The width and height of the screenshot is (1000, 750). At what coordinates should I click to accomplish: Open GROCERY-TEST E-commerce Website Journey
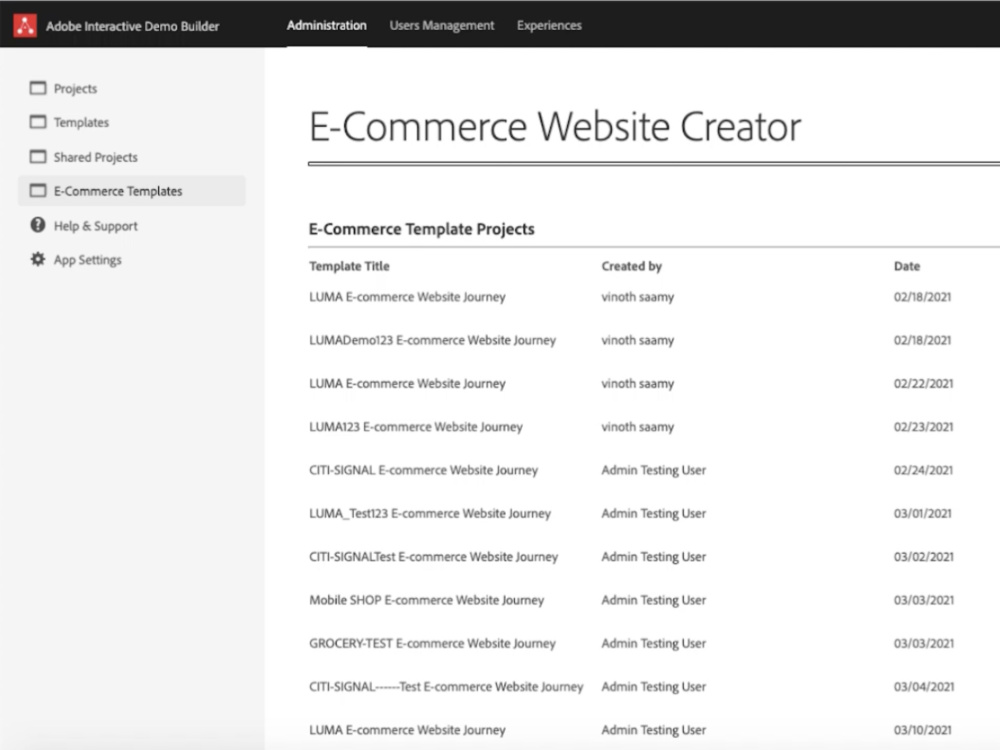click(432, 643)
